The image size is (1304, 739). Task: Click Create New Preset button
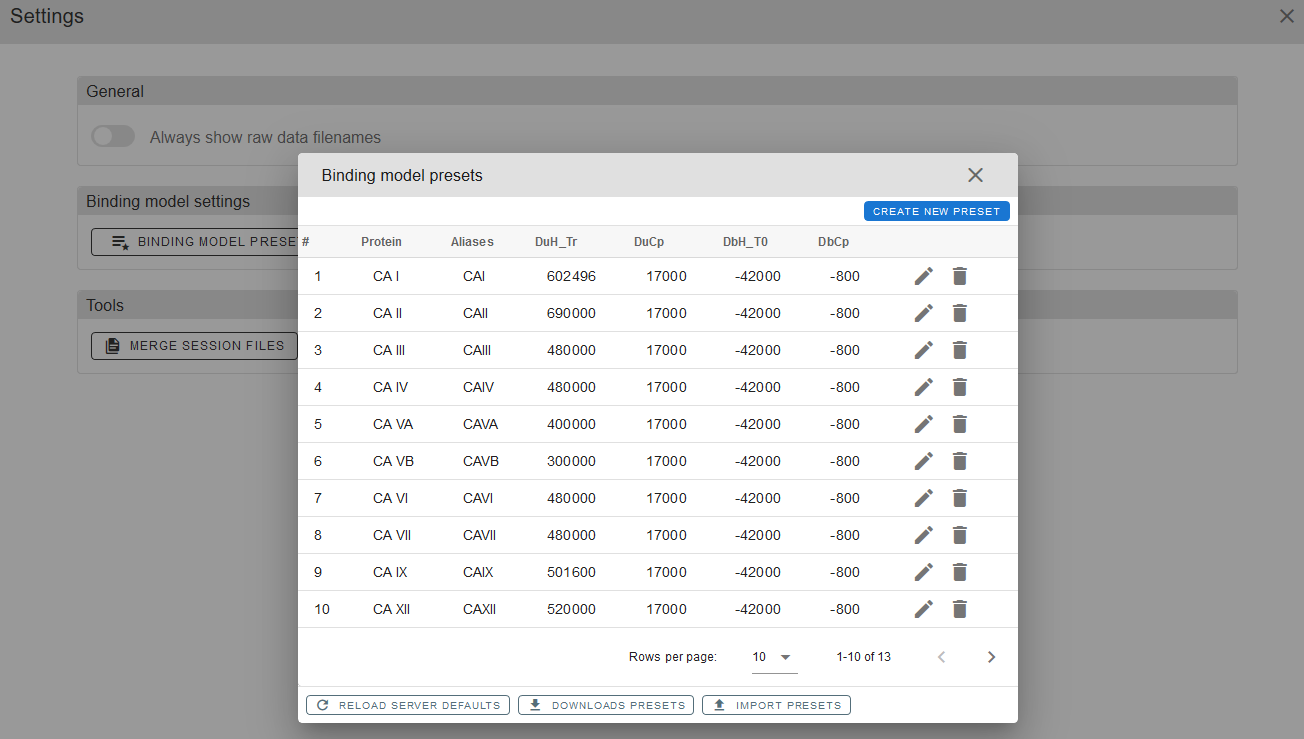936,211
